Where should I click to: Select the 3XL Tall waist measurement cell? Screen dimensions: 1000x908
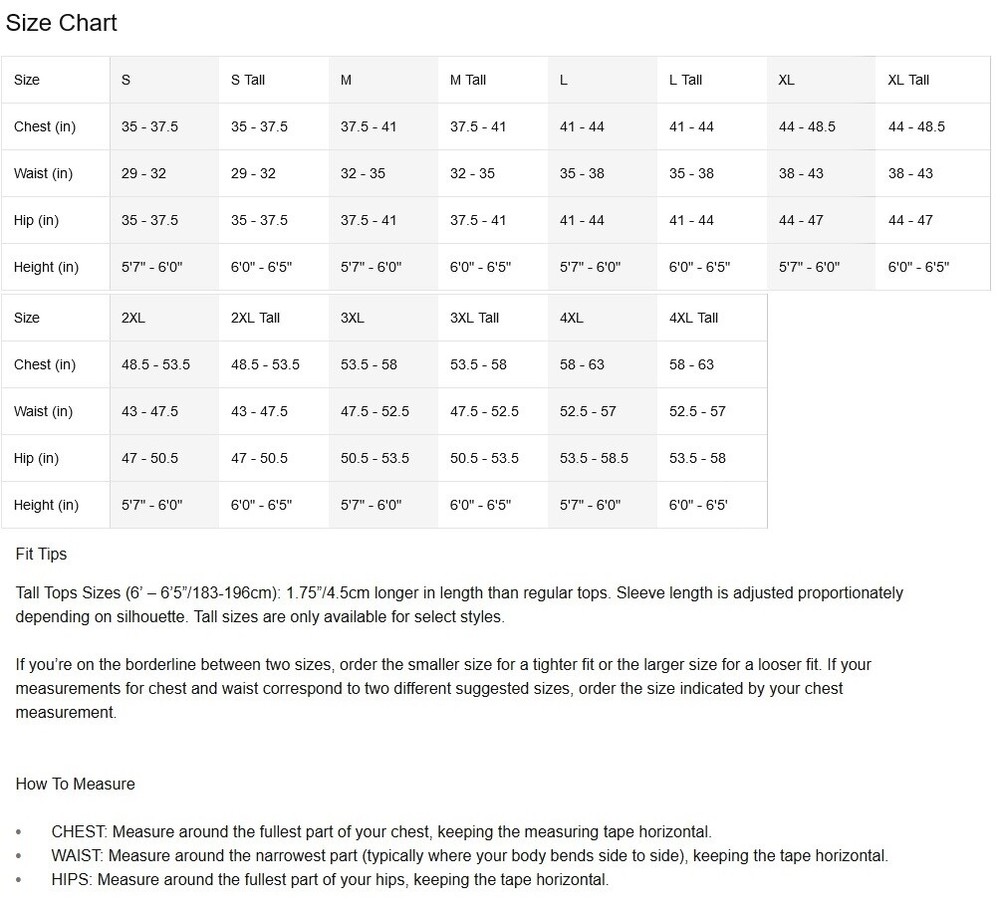point(484,411)
